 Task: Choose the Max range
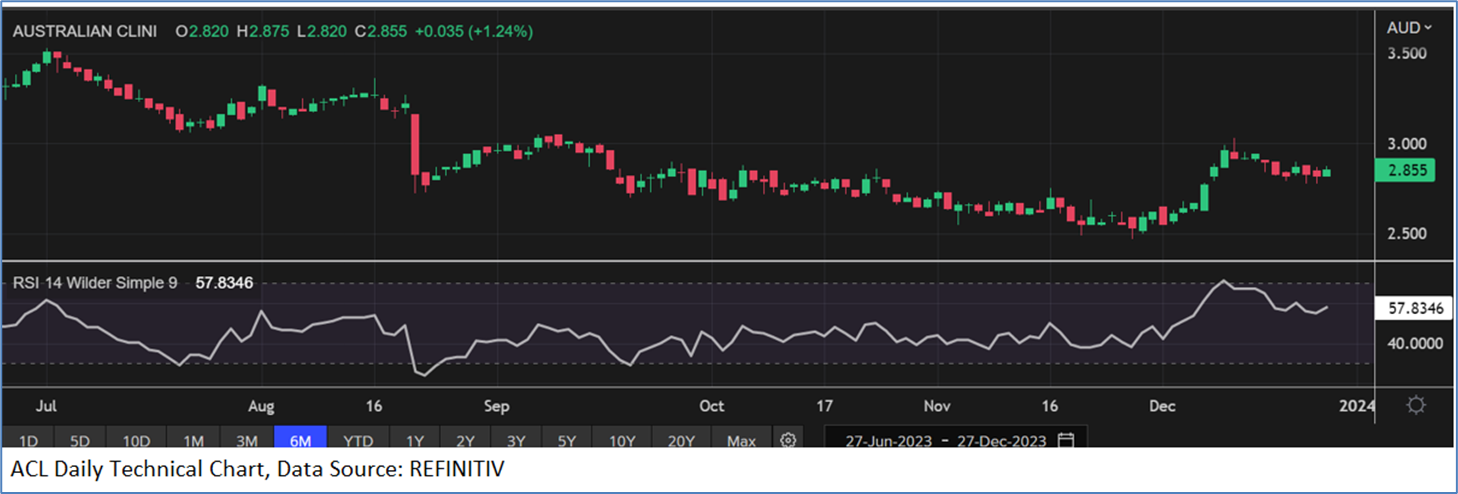tap(741, 440)
